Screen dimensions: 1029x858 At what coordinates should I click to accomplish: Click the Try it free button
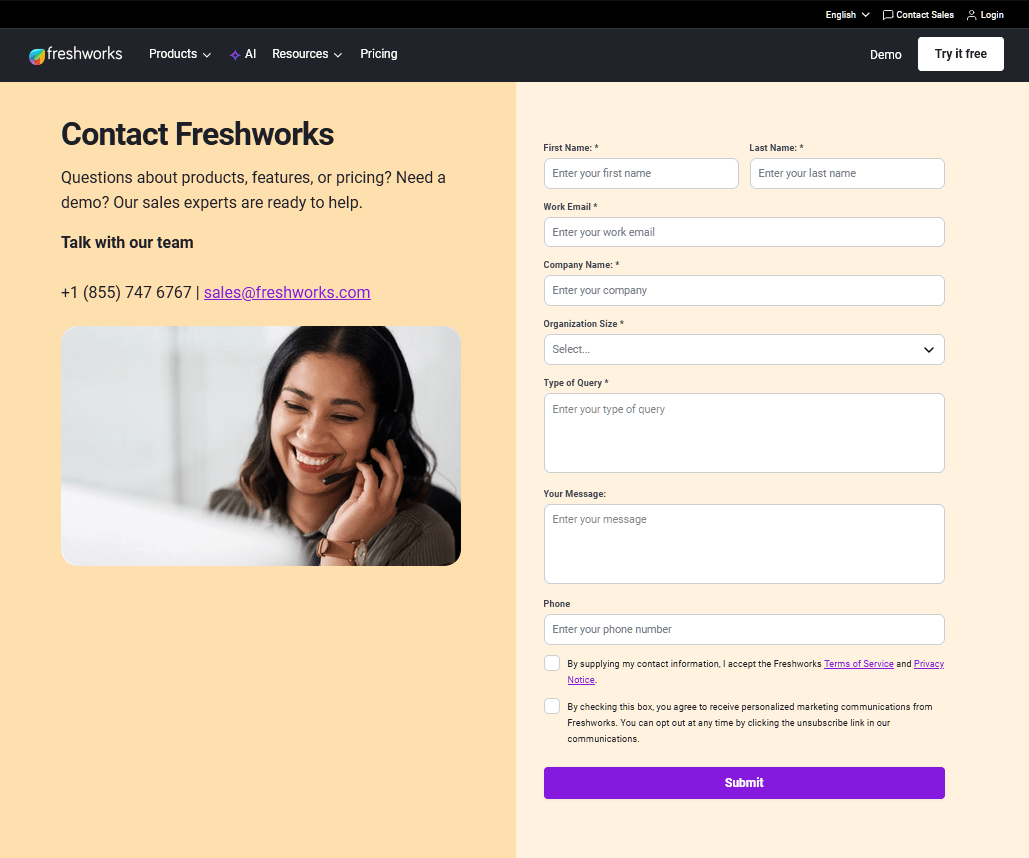[961, 54]
